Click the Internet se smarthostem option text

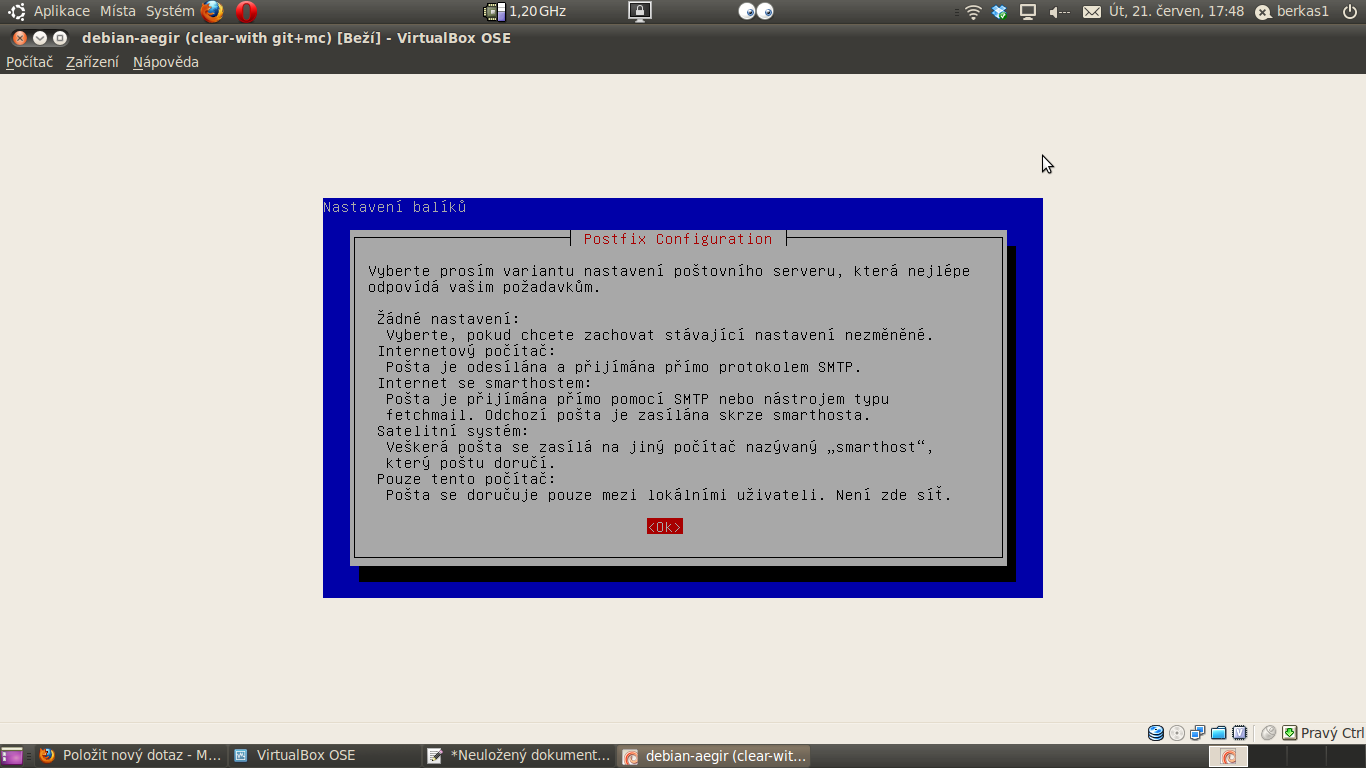[484, 383]
